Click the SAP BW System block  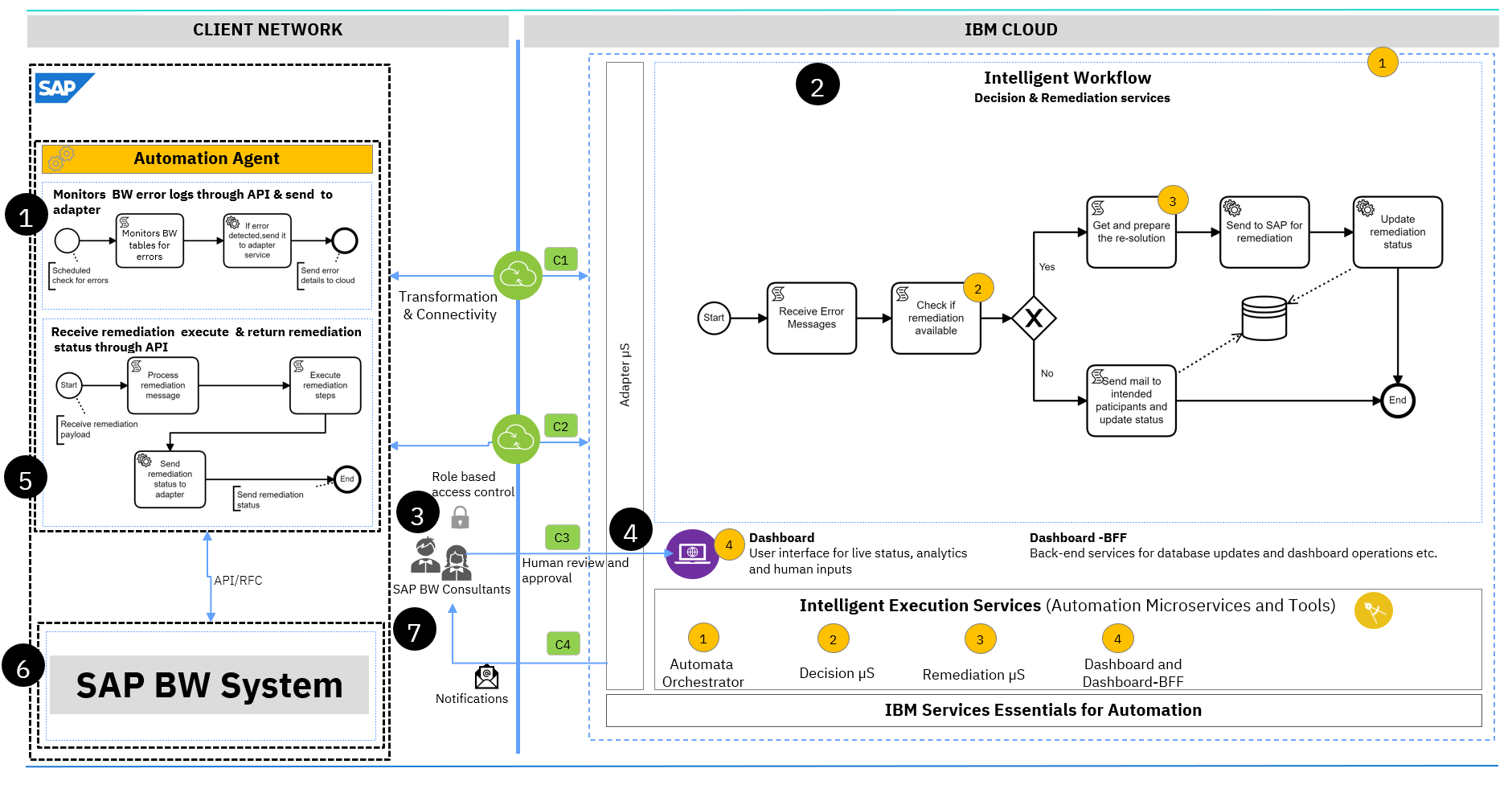[x=209, y=685]
